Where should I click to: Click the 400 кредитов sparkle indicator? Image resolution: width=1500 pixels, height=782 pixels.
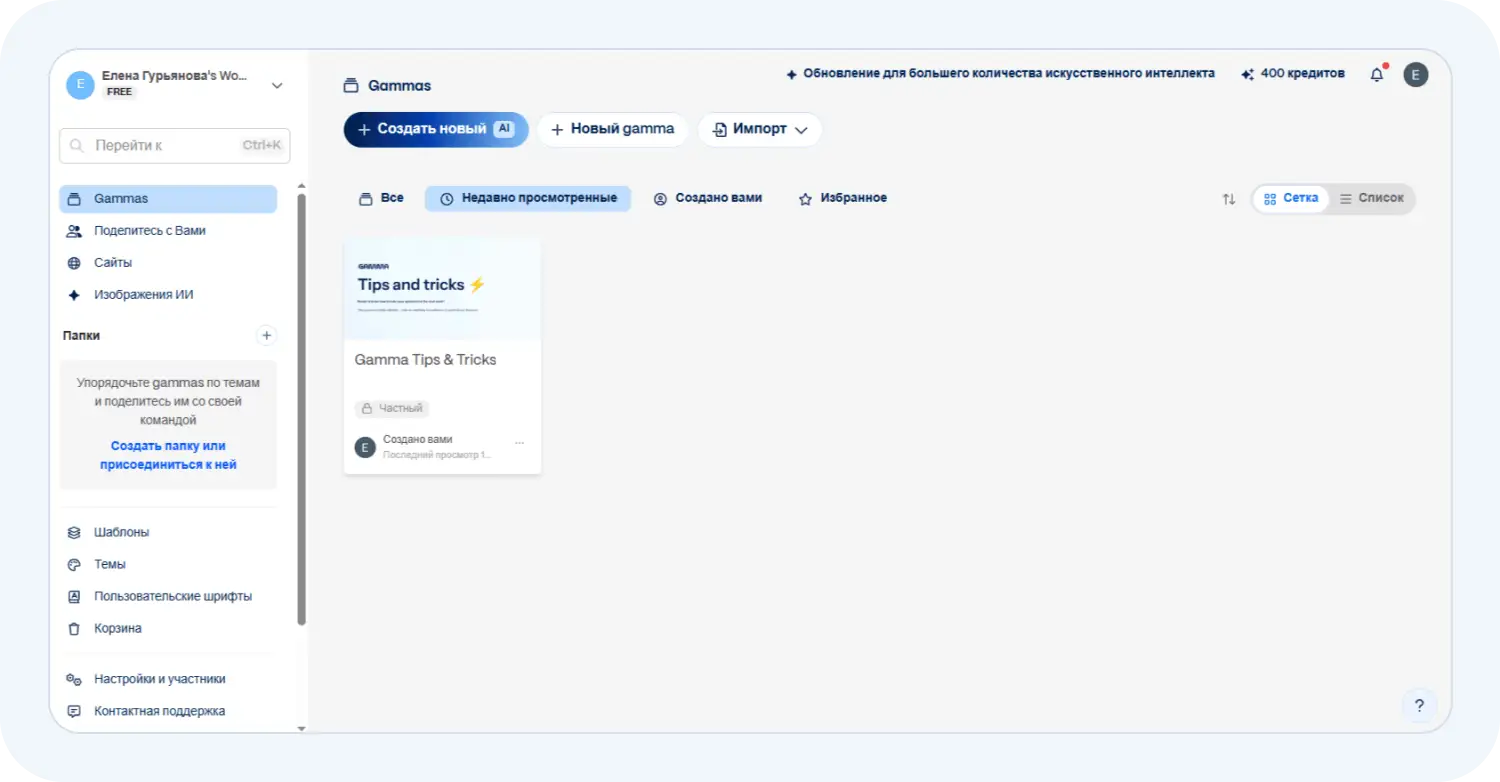[x=1293, y=74]
